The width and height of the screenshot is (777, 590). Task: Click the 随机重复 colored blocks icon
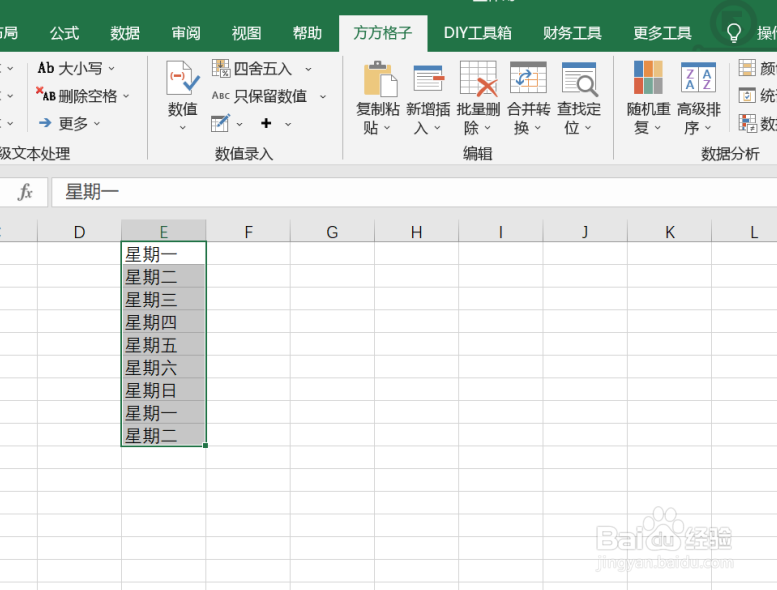[x=648, y=77]
